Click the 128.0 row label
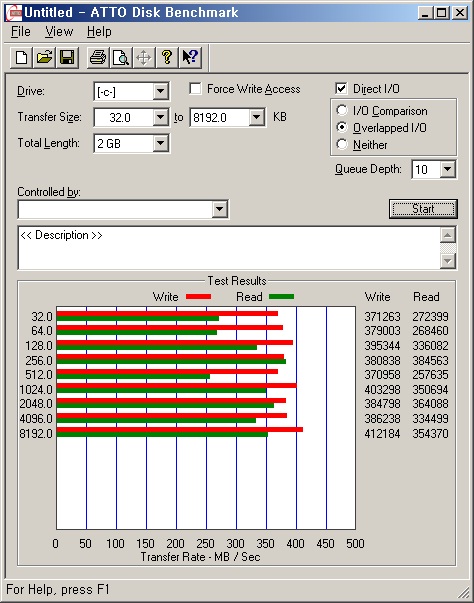This screenshot has height=603, width=474. [39, 346]
